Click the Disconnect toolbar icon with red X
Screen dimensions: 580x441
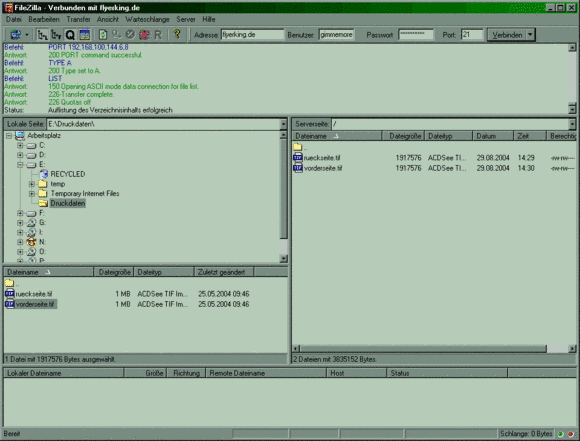(x=144, y=35)
